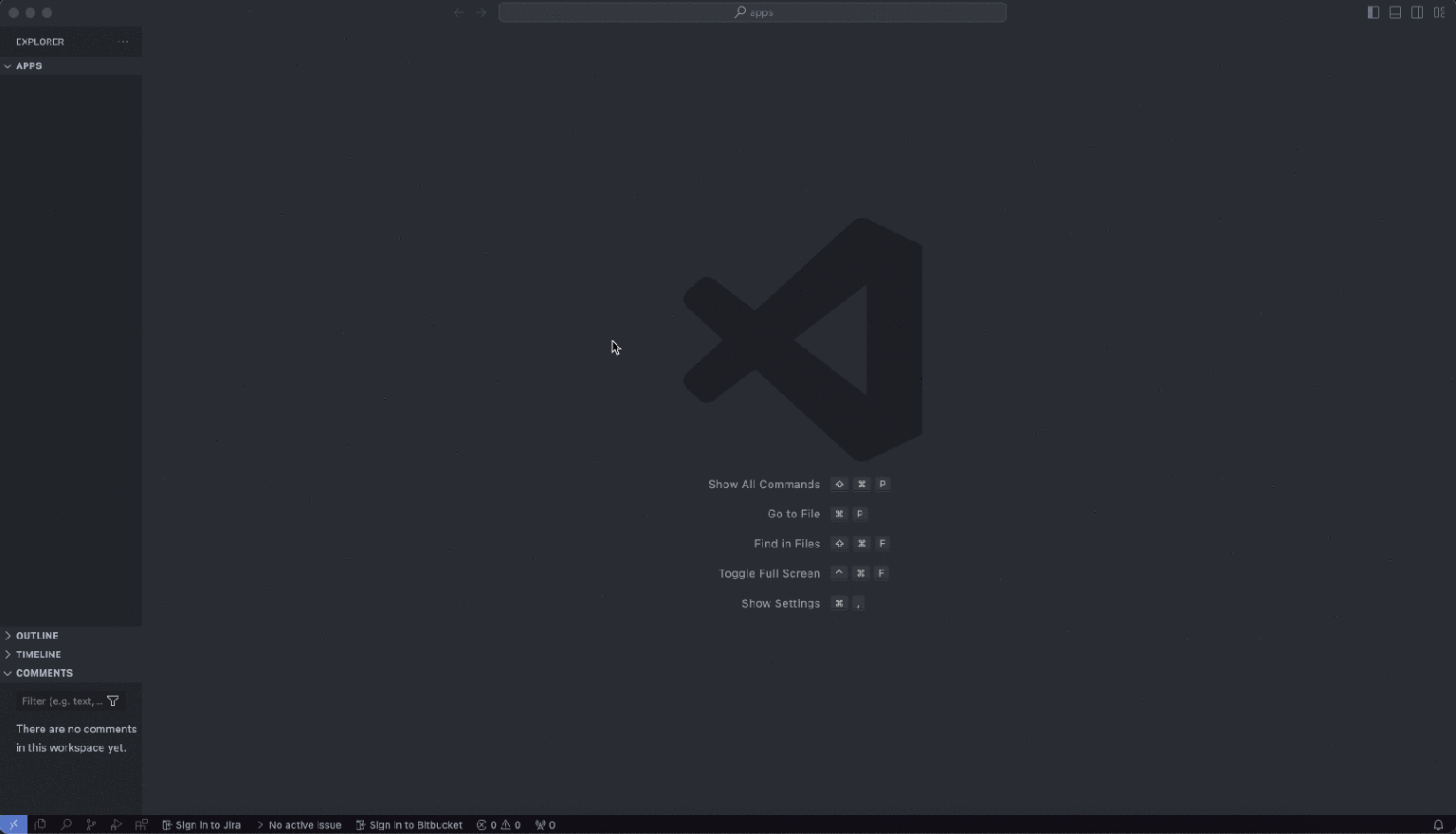Screen dimensions: 1456x834
Task: Click the EXPLORER panel title
Action: tap(40, 42)
